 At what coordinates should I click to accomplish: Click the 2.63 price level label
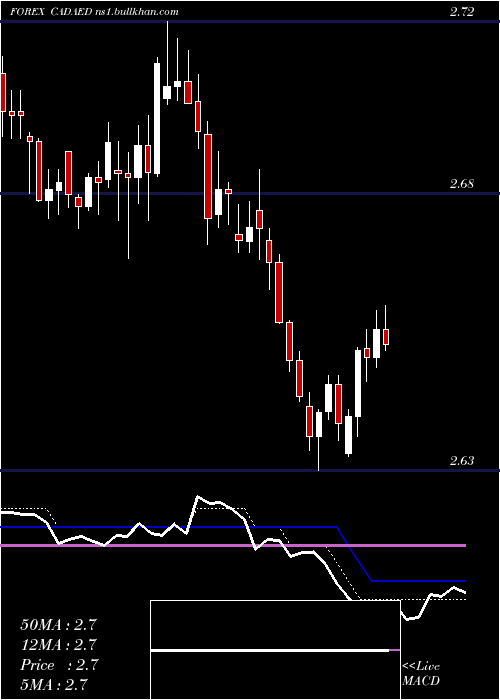462,460
